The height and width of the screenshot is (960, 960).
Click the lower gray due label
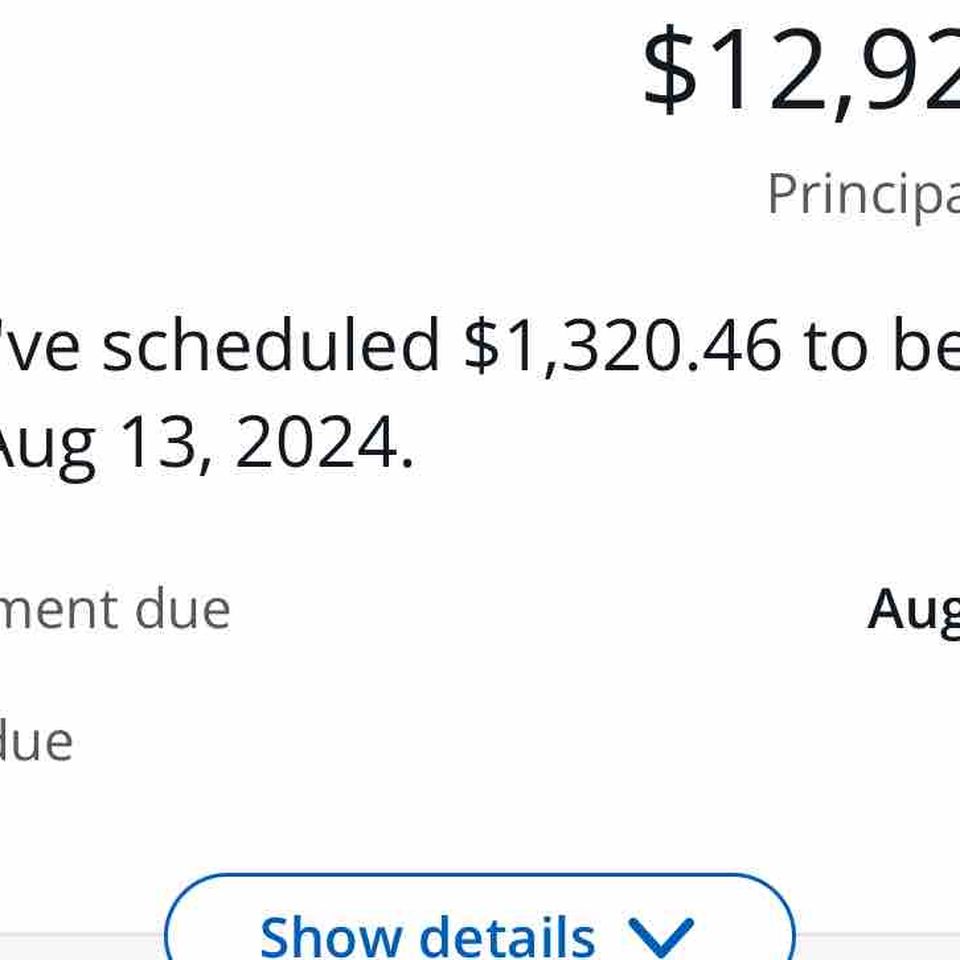coord(36,741)
